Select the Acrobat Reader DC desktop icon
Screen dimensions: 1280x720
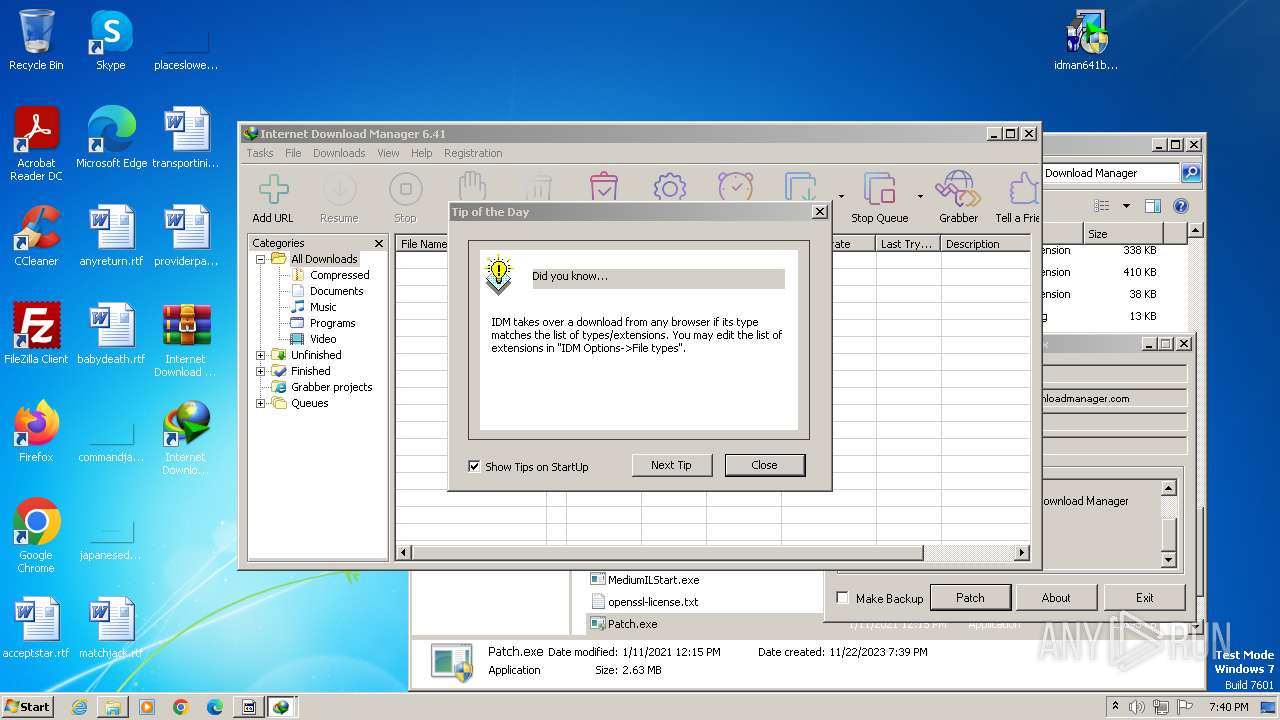[36, 145]
